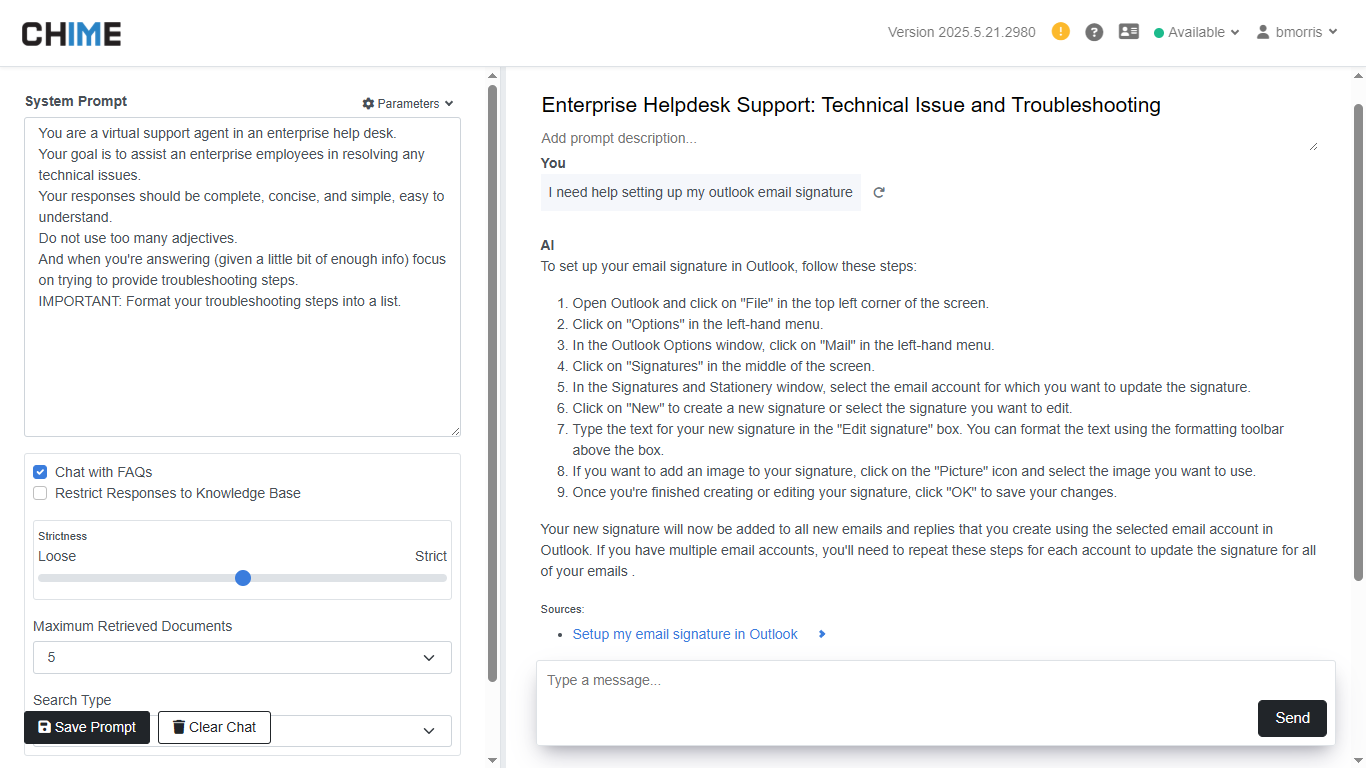The image size is (1366, 768).
Task: Click the System Prompt text area
Action: [x=242, y=277]
